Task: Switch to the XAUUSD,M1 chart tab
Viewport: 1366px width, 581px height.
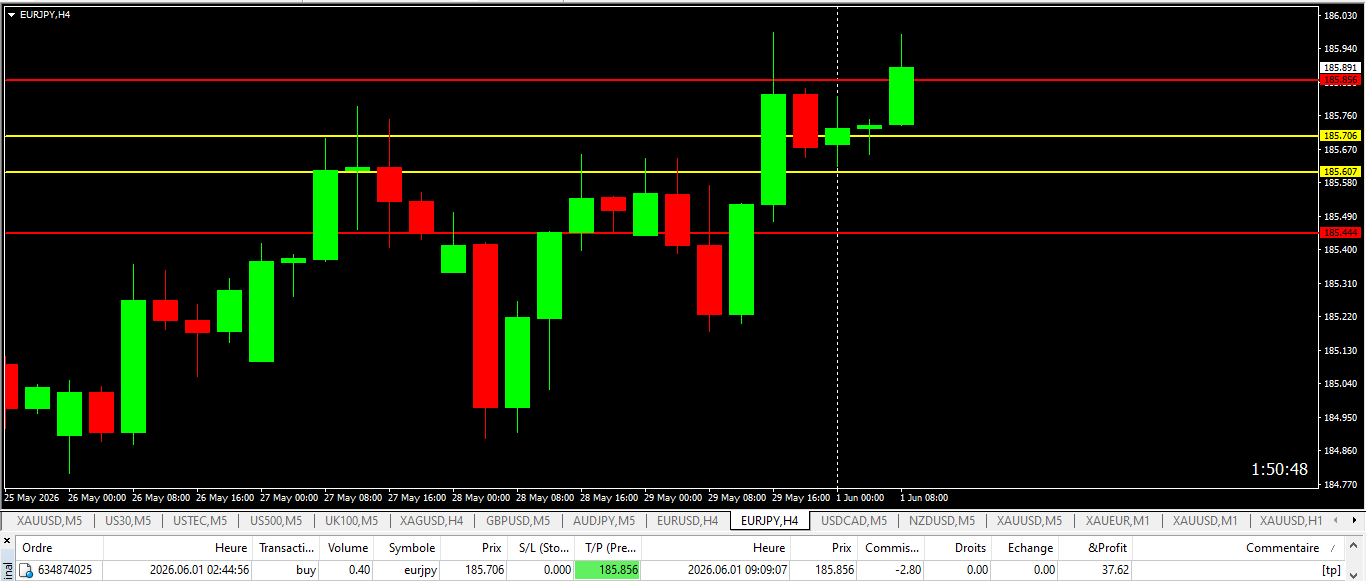Action: [x=1205, y=521]
